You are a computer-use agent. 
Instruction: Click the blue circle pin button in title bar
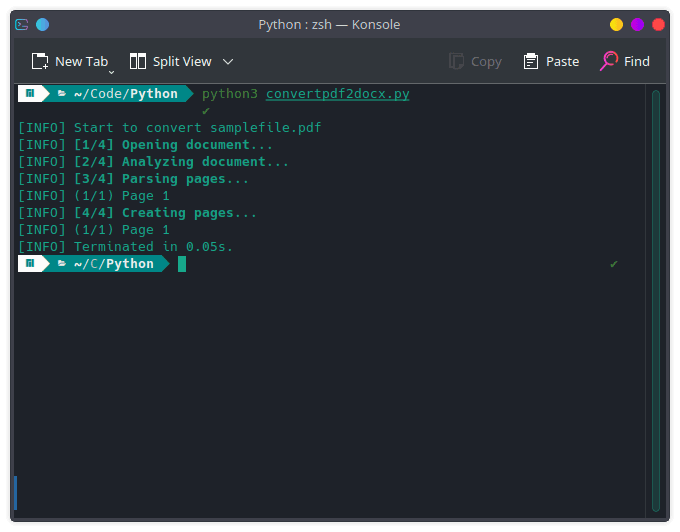(42, 25)
